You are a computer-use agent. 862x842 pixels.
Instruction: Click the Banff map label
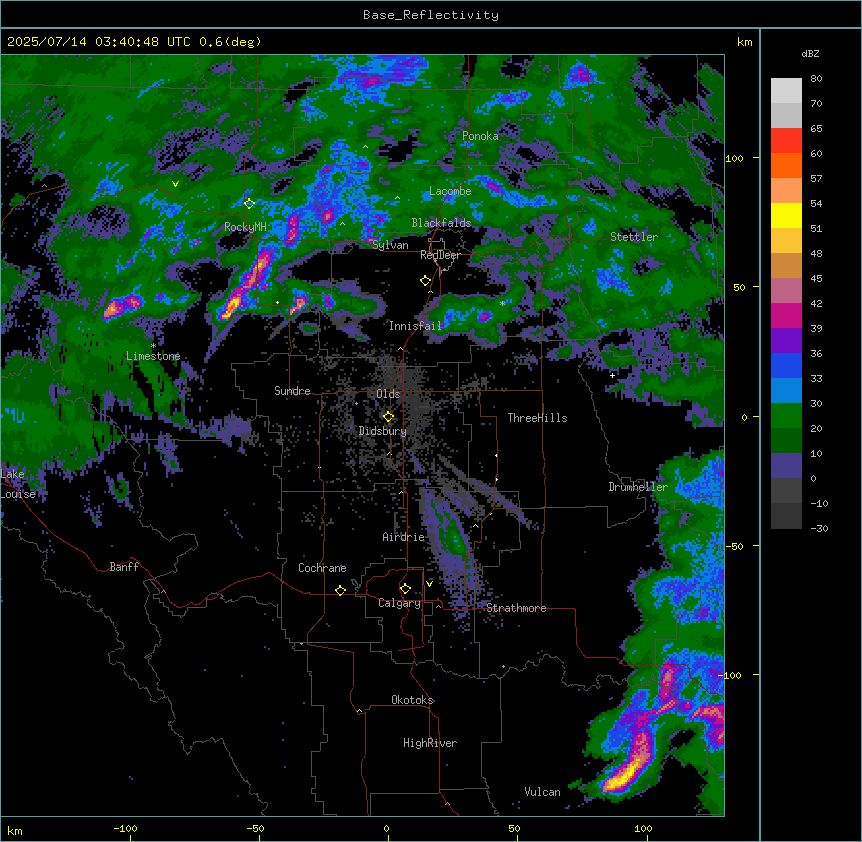click(x=124, y=567)
